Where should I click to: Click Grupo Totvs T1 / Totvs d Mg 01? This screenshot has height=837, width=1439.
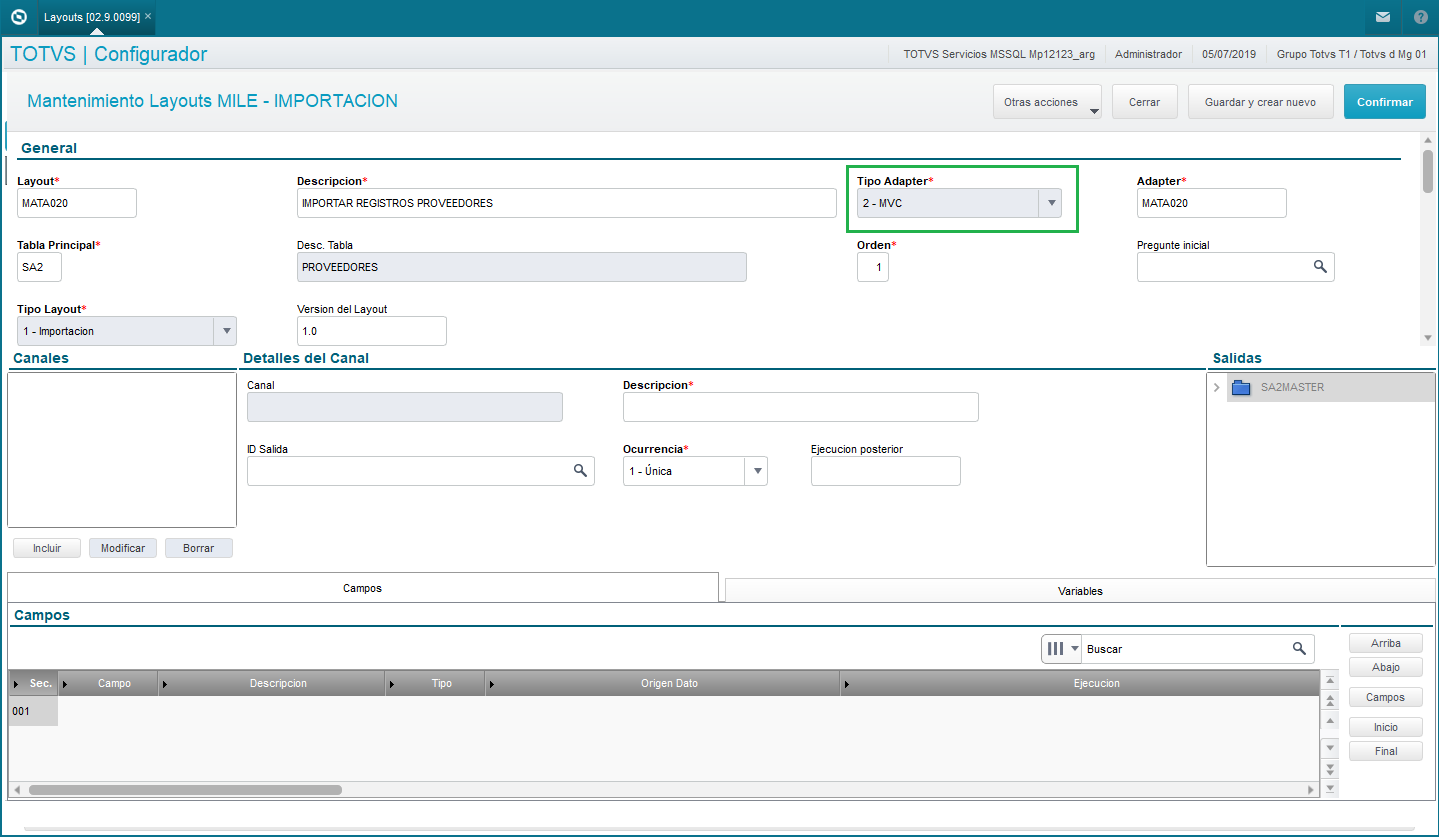(1351, 54)
